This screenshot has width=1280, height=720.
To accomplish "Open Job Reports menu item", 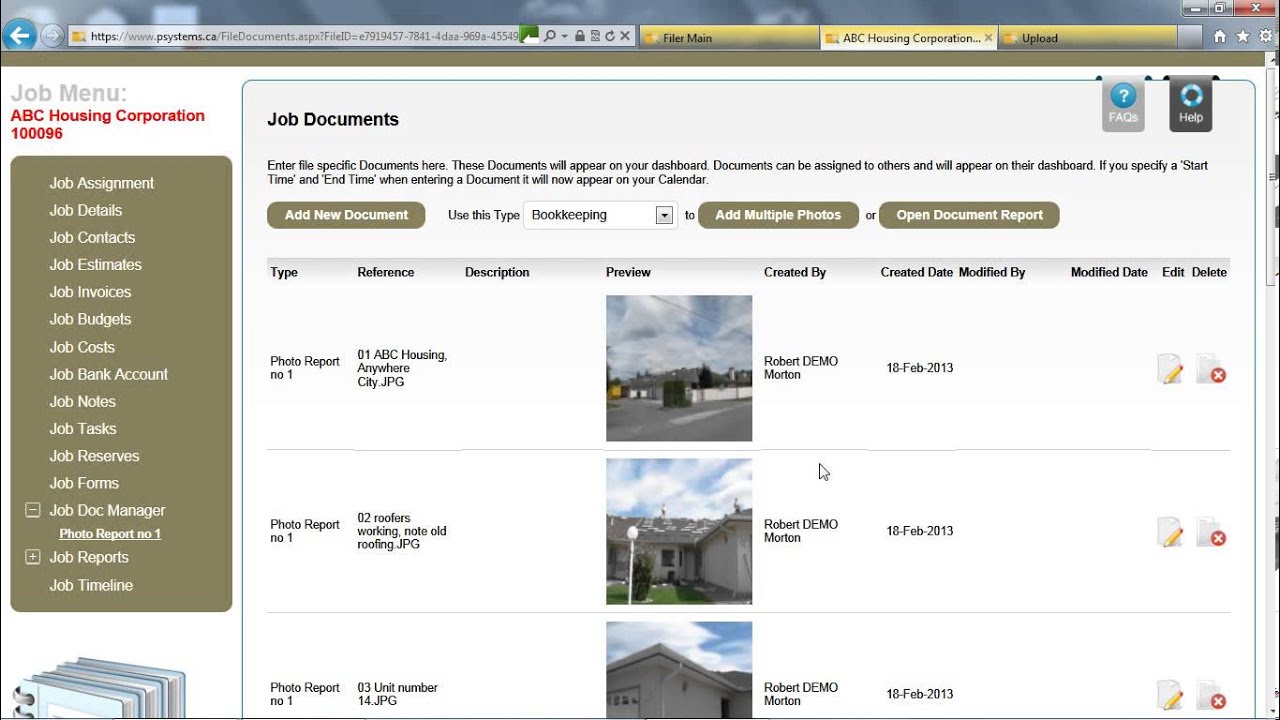I will [89, 557].
